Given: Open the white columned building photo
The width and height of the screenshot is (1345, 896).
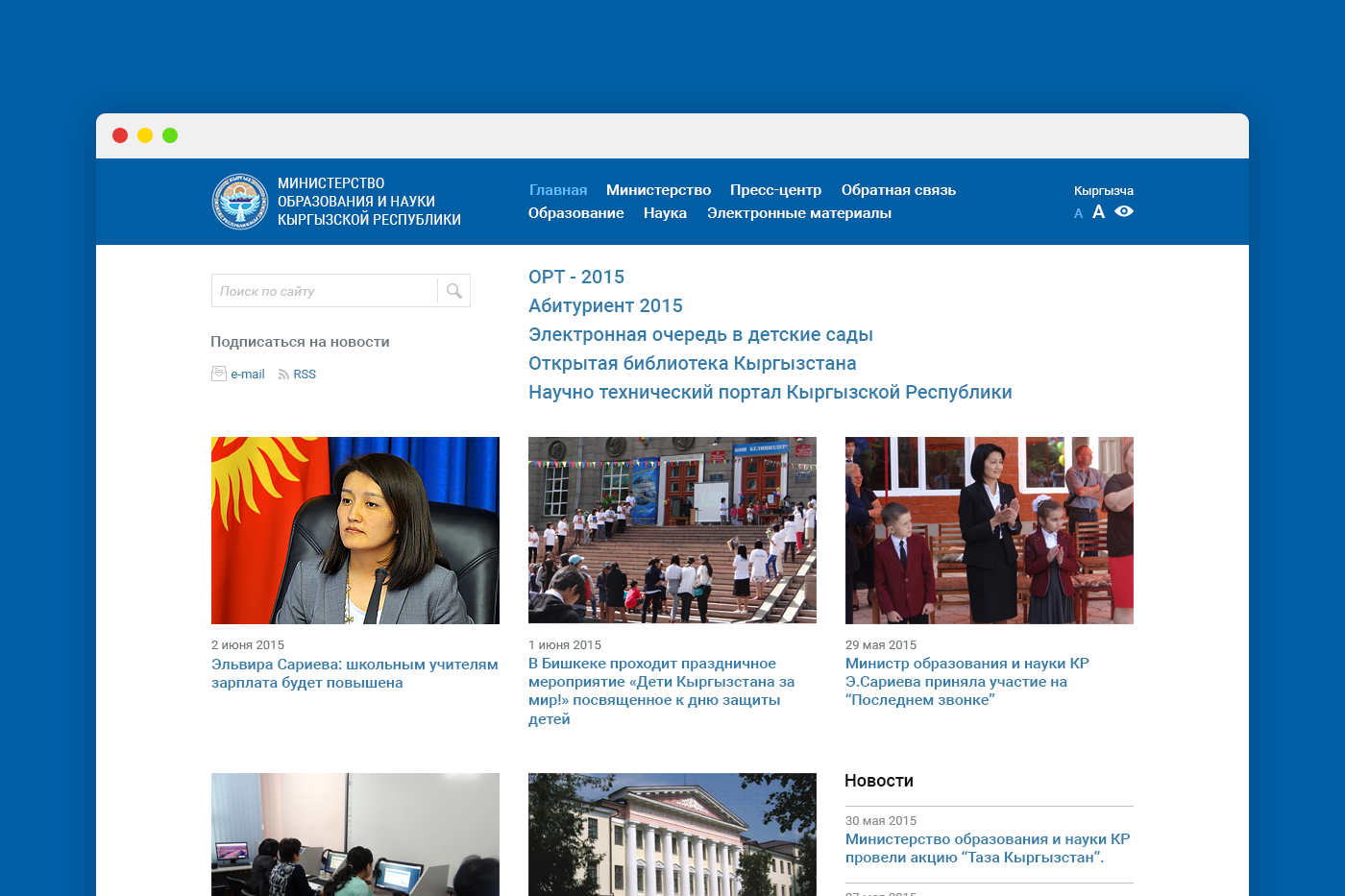Looking at the screenshot, I should 672,835.
